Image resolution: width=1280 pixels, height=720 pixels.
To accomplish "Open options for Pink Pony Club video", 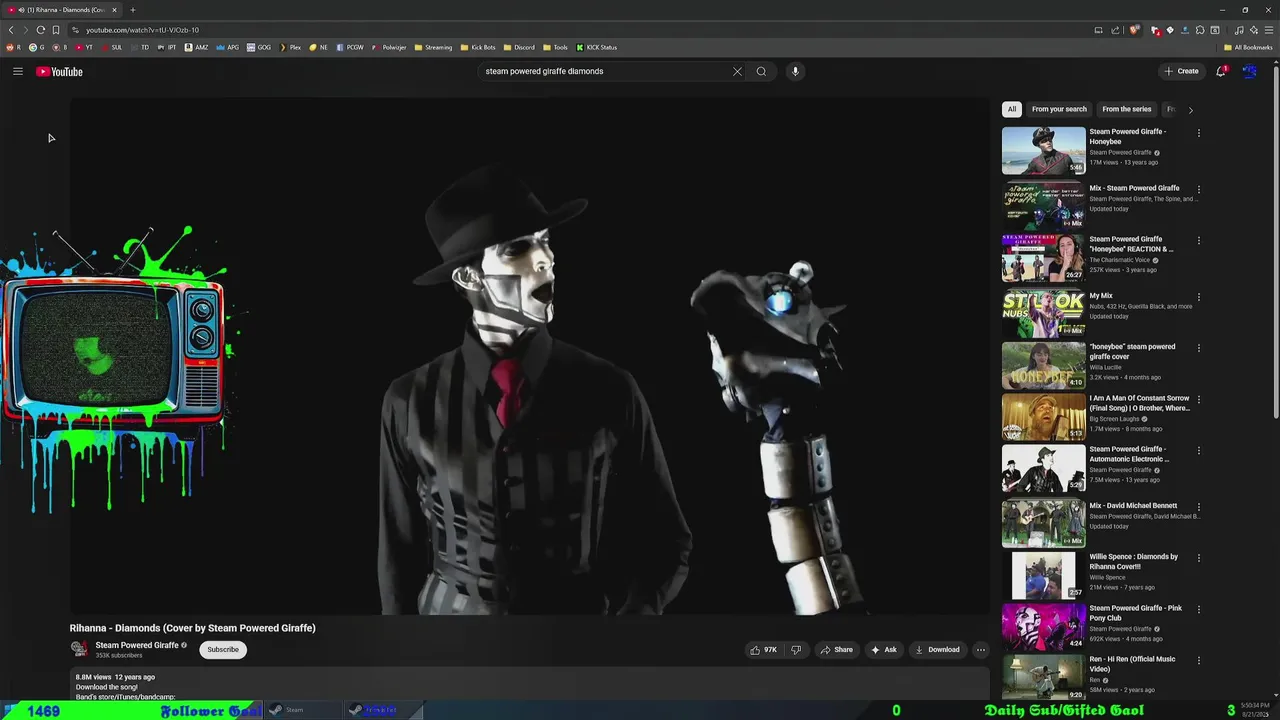I will point(1198,609).
